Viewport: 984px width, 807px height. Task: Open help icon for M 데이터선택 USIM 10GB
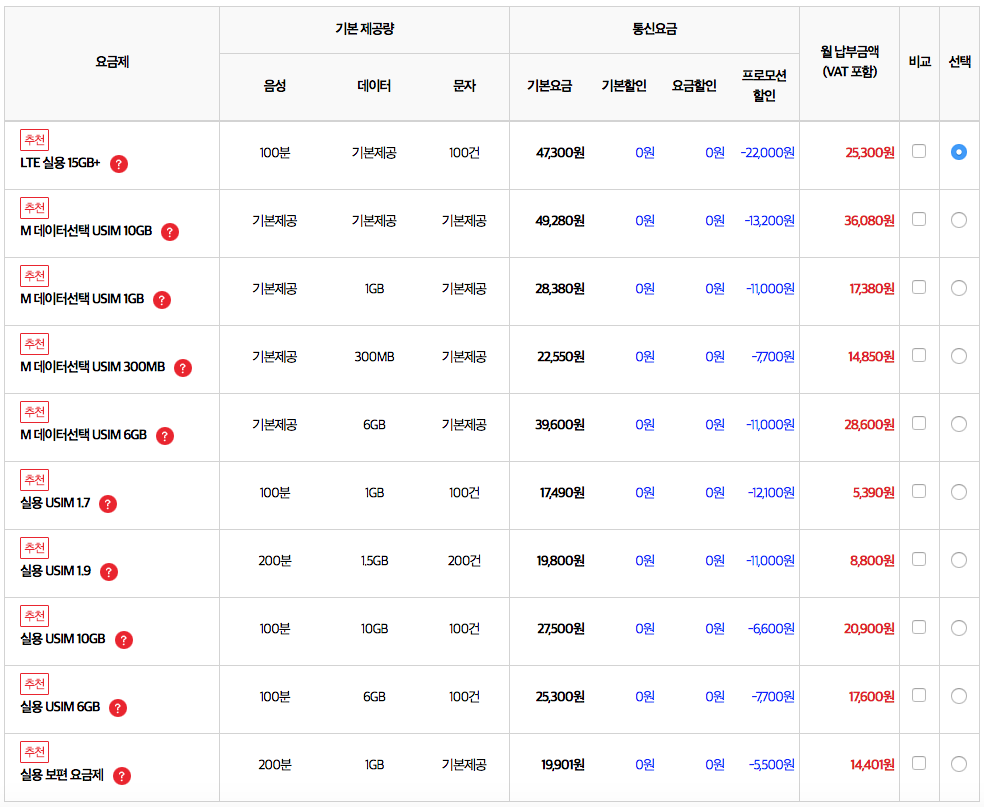click(169, 232)
